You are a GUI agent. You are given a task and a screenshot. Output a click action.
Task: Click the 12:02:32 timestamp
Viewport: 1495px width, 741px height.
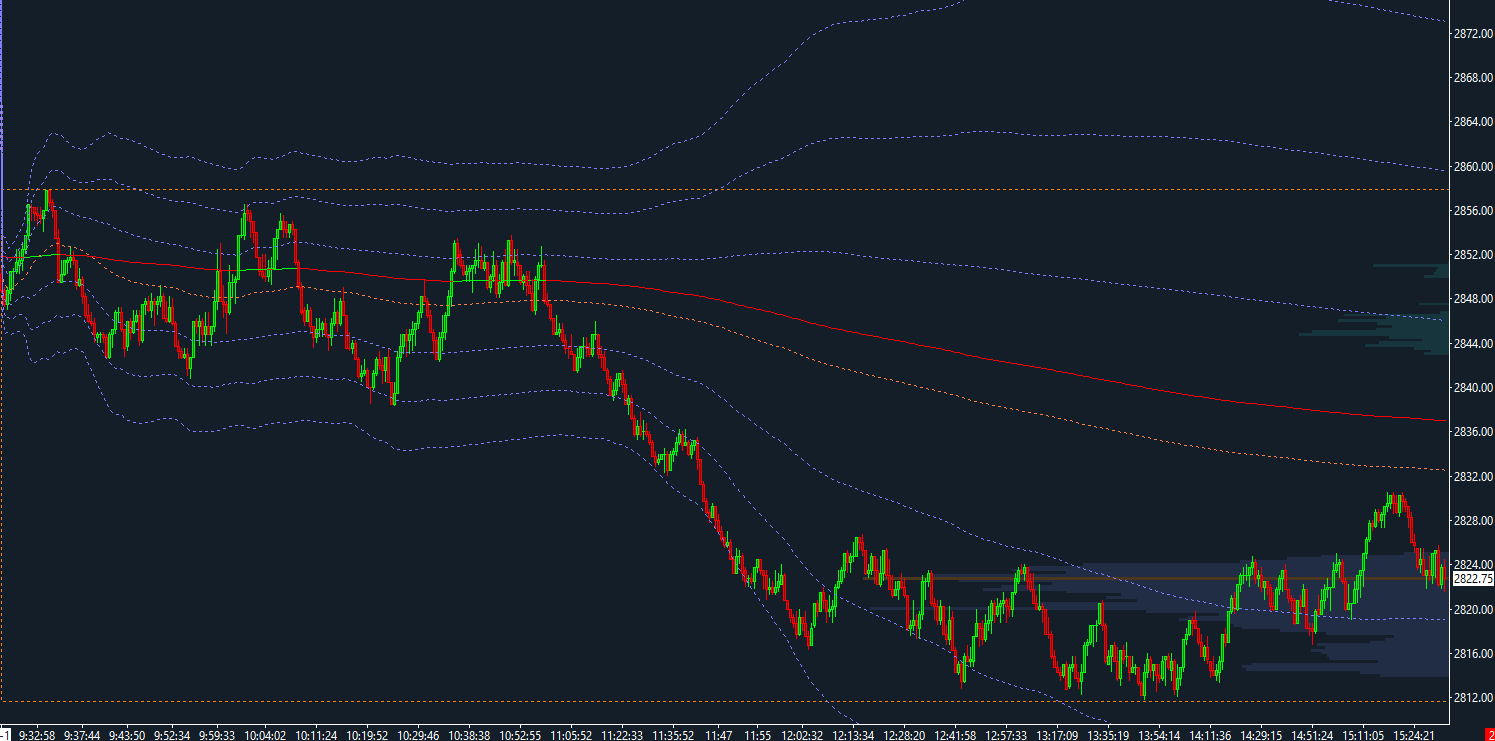coord(804,735)
